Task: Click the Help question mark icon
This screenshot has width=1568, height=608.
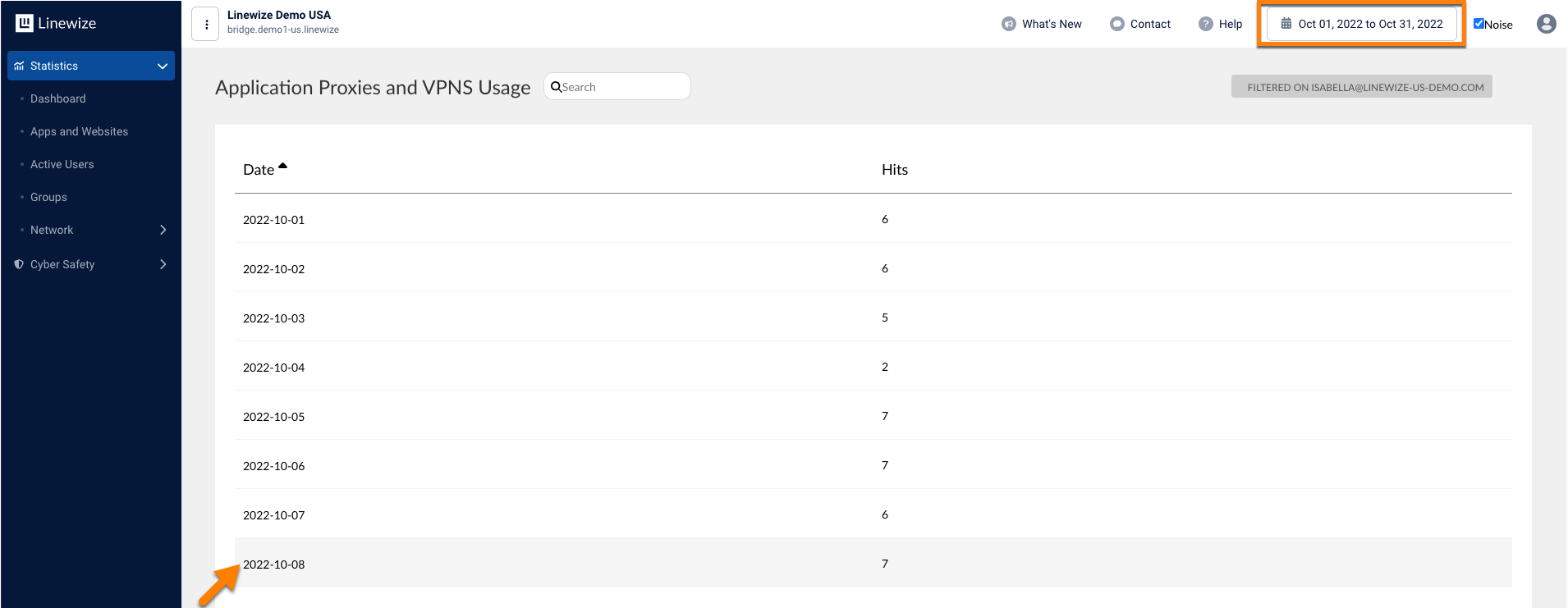Action: point(1206,24)
